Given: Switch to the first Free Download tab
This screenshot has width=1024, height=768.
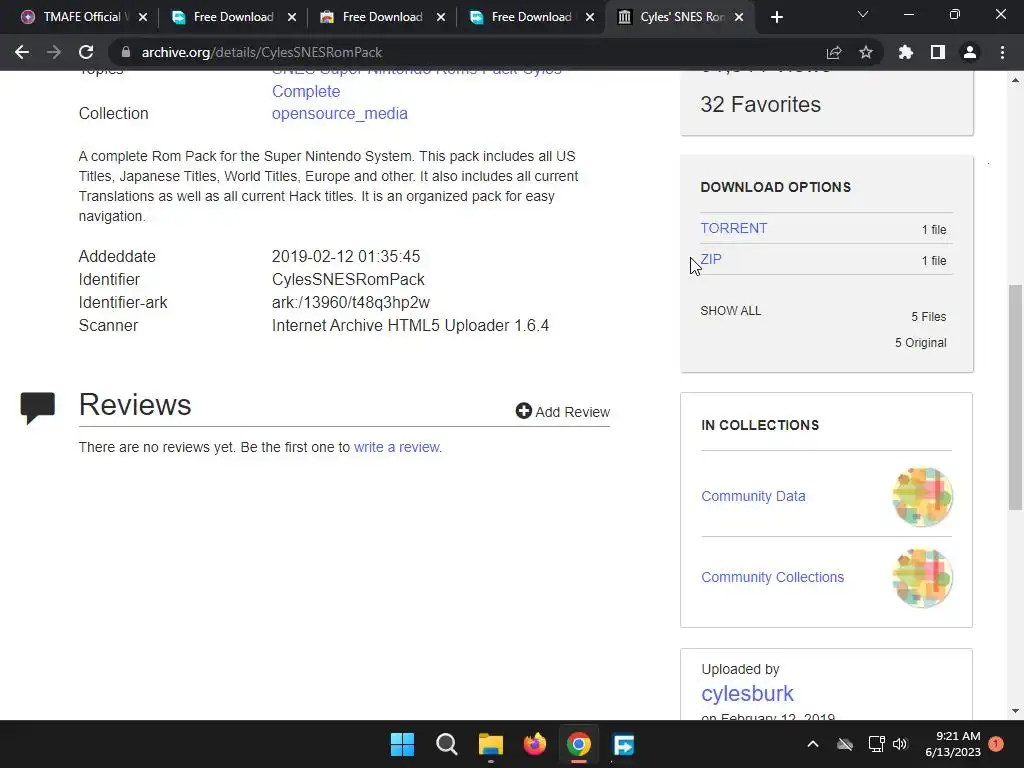Looking at the screenshot, I should [x=233, y=17].
